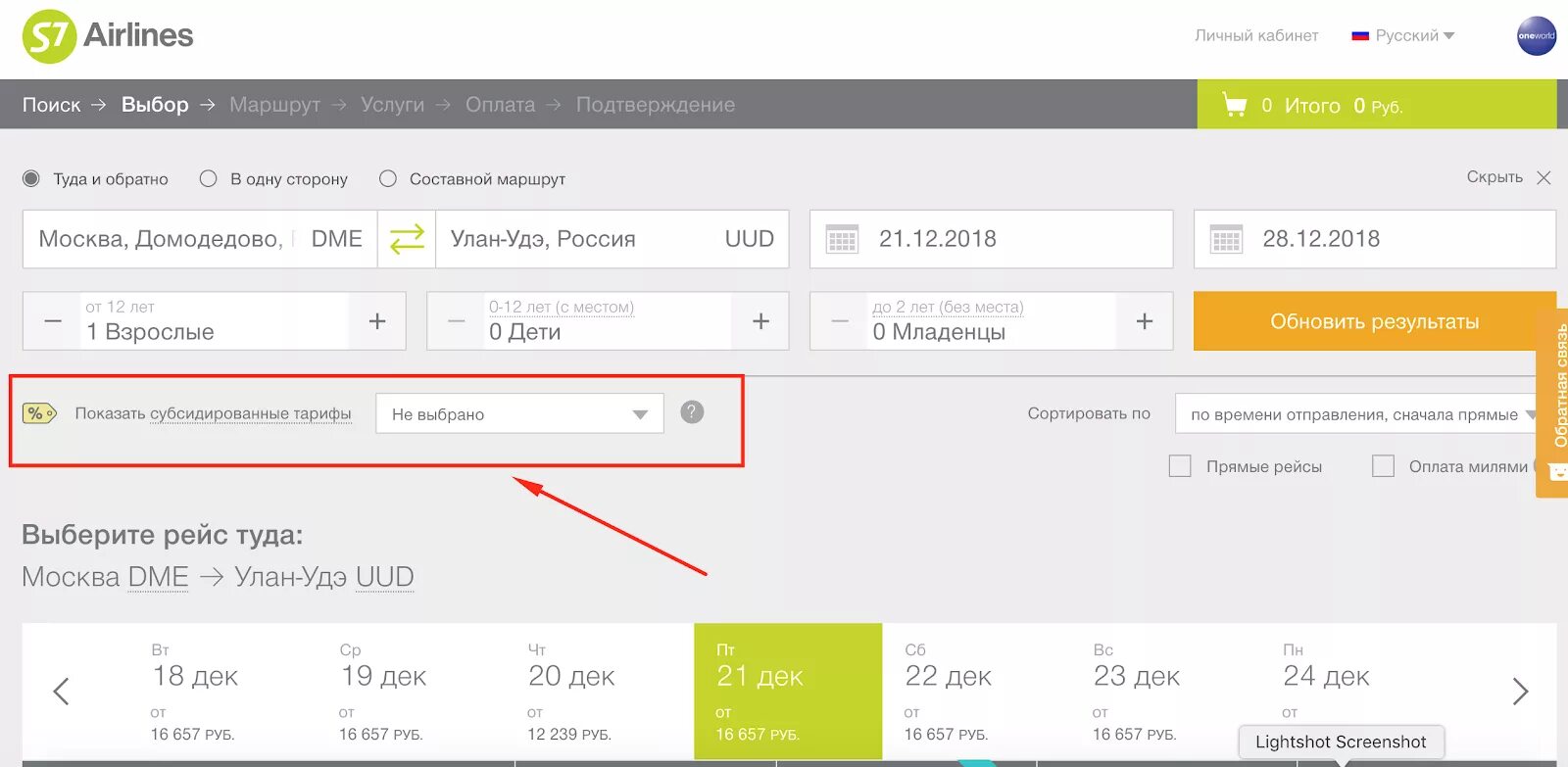Select the Туда и обратно radio button
The image size is (1568, 767).
[x=31, y=178]
